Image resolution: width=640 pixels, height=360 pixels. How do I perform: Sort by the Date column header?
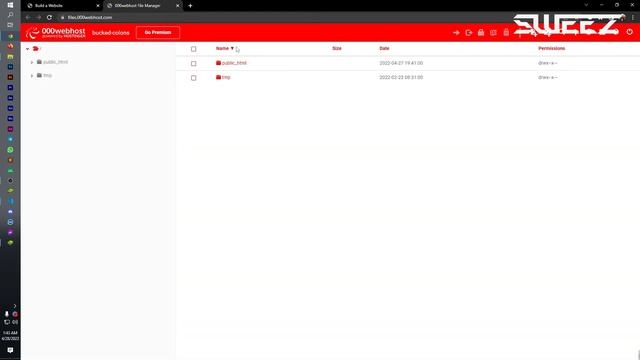(x=384, y=48)
